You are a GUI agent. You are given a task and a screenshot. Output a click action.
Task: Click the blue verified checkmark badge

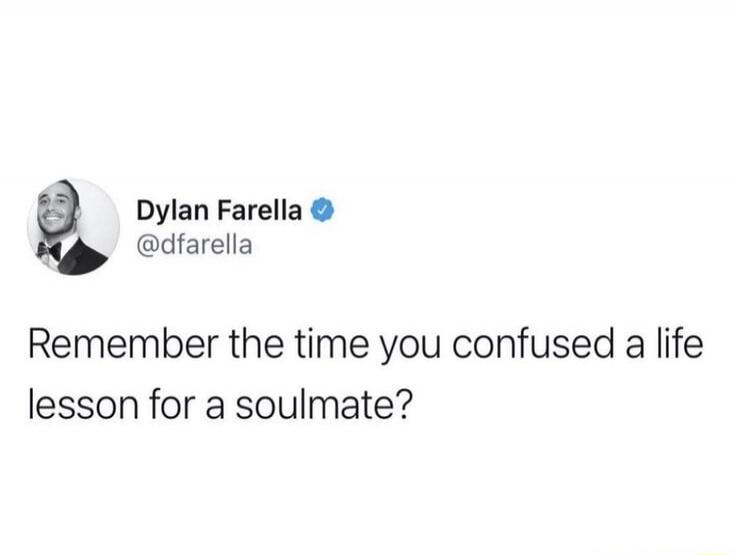(x=322, y=210)
